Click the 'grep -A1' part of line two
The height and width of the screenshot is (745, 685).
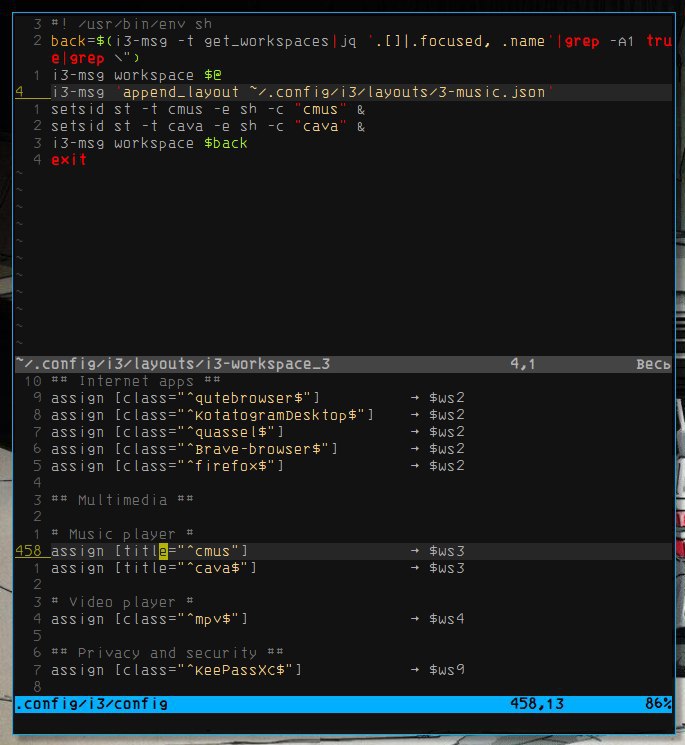click(x=599, y=41)
